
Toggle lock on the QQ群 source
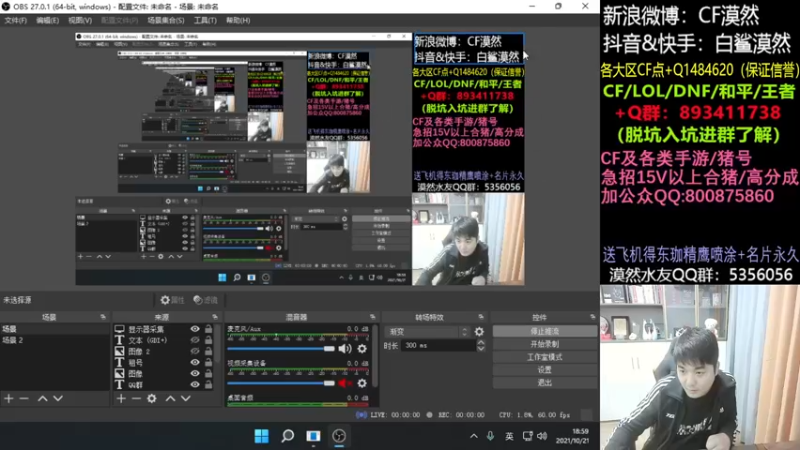pos(209,385)
